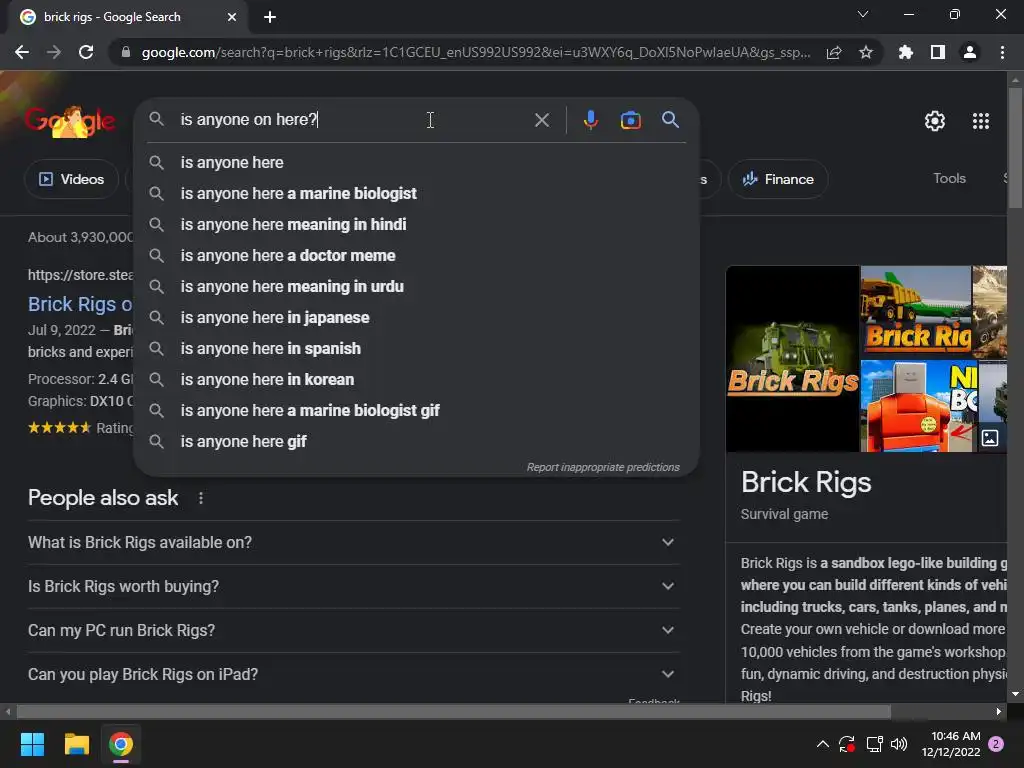Screen dimensions: 1024x768
Task: Open Chrome's three-dot menu
Action: (1002, 52)
